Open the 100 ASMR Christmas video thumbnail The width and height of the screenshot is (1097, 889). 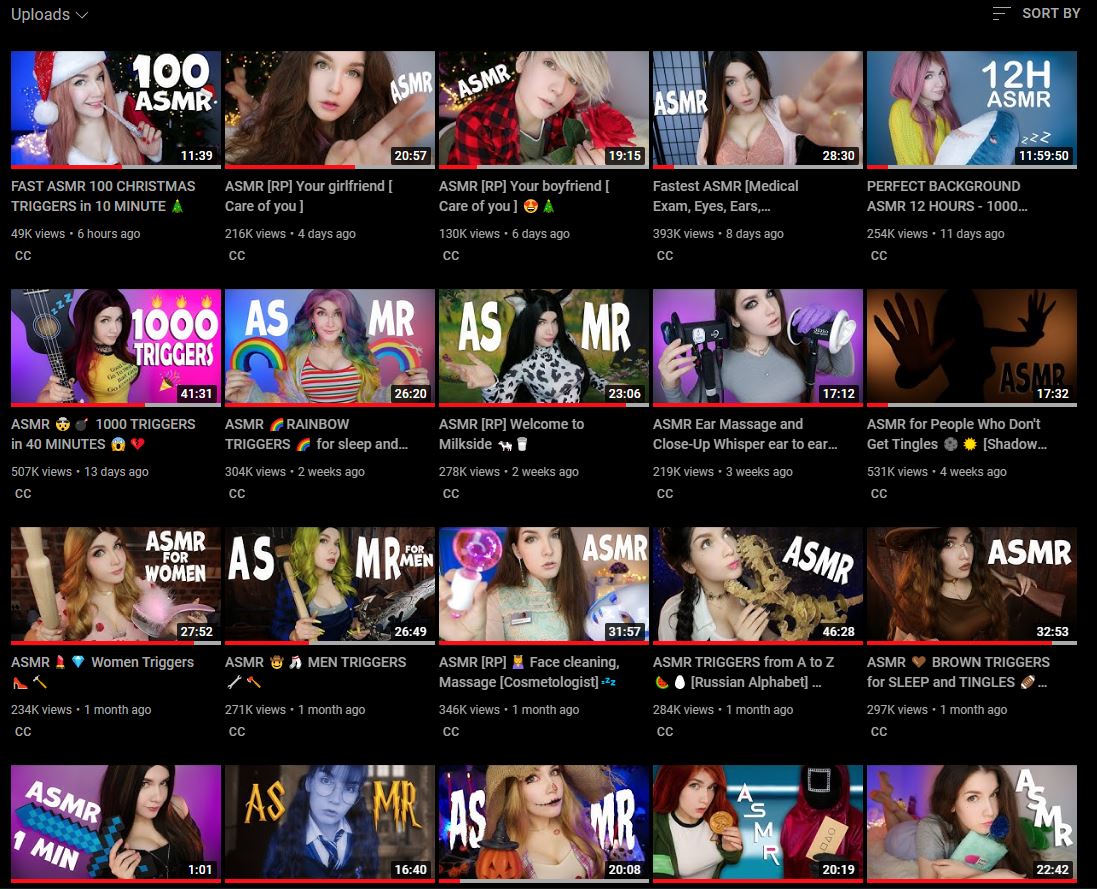click(x=116, y=109)
